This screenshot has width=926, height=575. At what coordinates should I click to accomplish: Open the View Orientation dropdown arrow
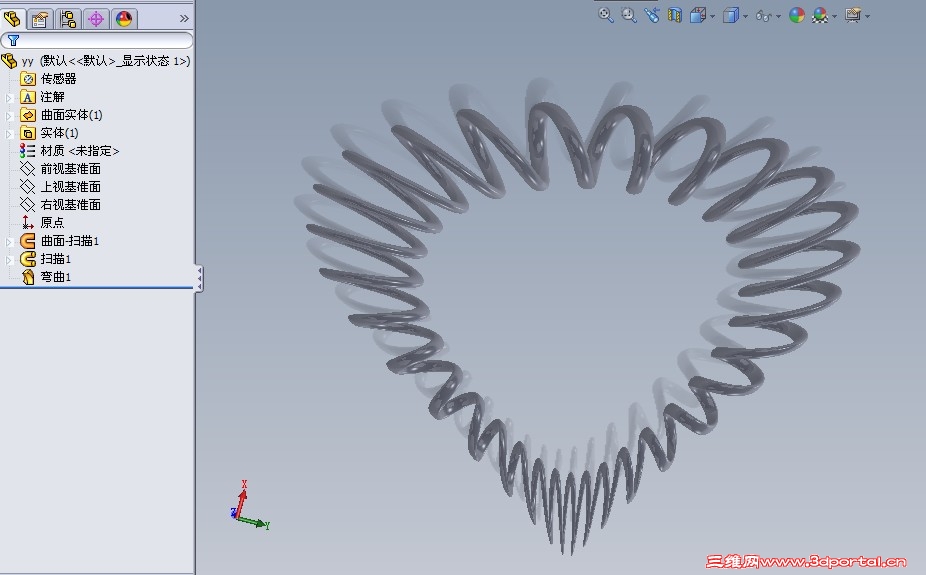[x=713, y=17]
